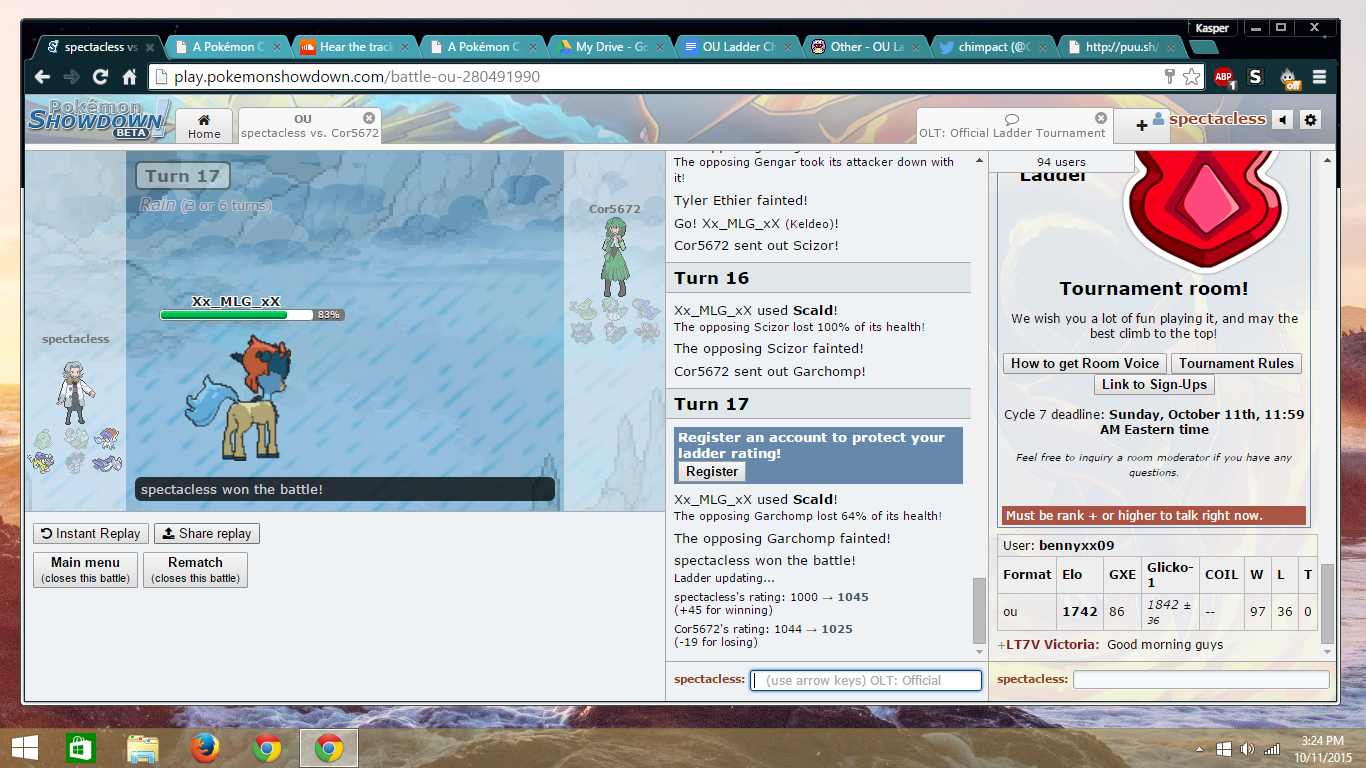This screenshot has height=768, width=1366.
Task: Return to Main menu, closing the battle
Action: click(x=86, y=569)
